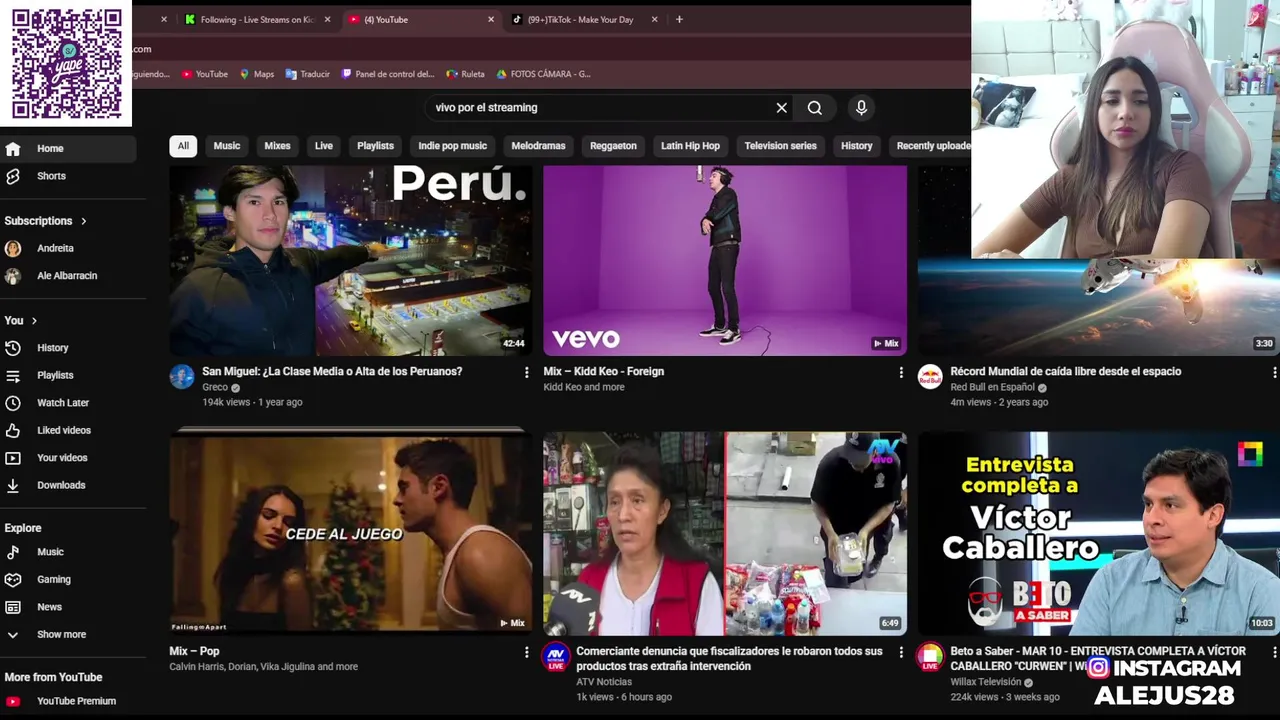Viewport: 1280px width, 720px height.
Task: Select the All filter chip
Action: click(183, 146)
